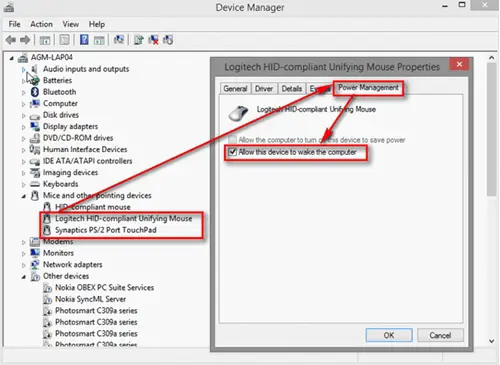Viewport: 500px width, 365px height.
Task: Open the File menu
Action: pos(14,24)
